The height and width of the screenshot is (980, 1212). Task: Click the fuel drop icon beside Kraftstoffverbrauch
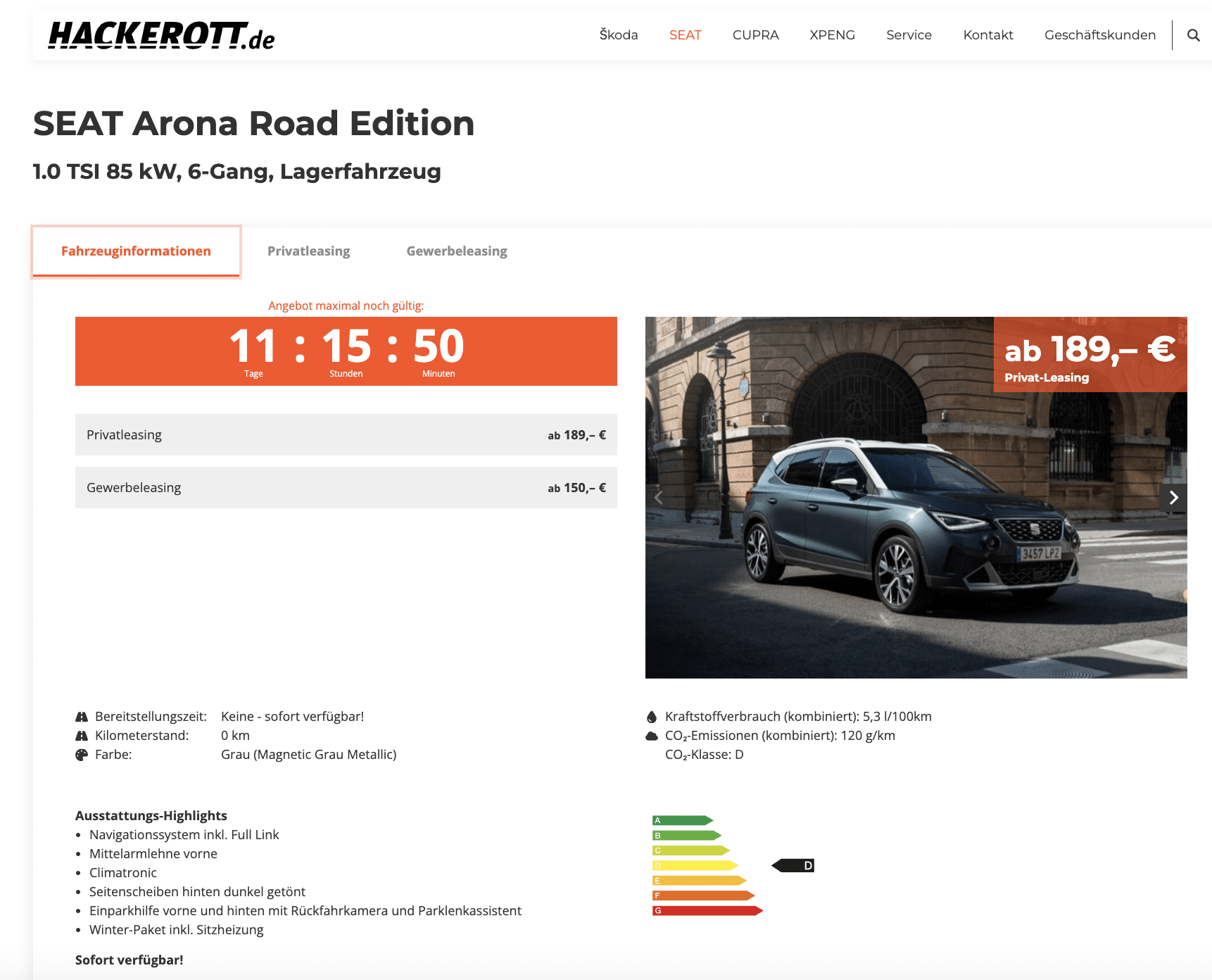coord(652,717)
